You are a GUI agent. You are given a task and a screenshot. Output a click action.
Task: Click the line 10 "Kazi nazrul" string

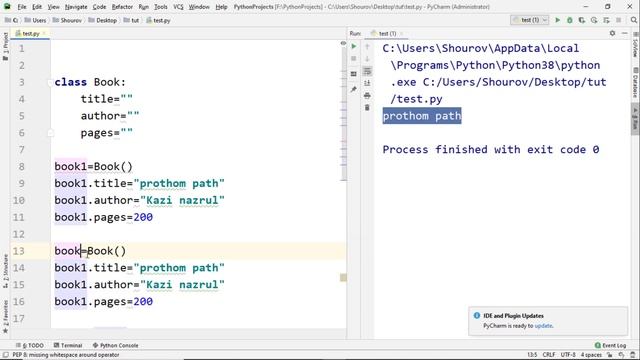(x=182, y=200)
